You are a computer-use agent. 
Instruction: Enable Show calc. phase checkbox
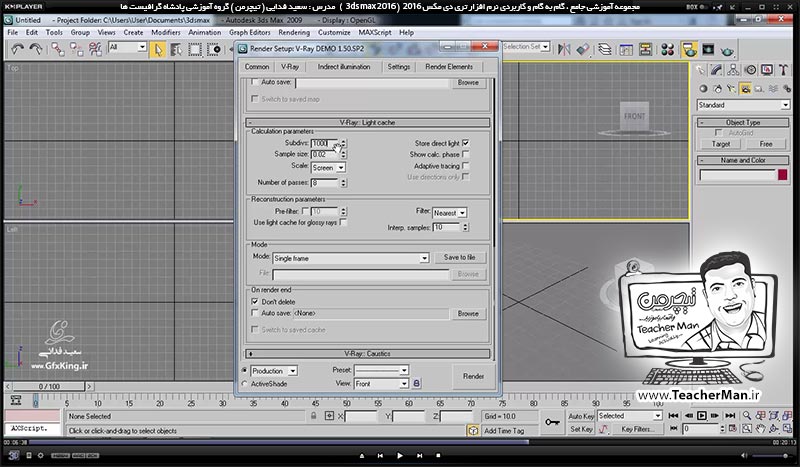465,154
